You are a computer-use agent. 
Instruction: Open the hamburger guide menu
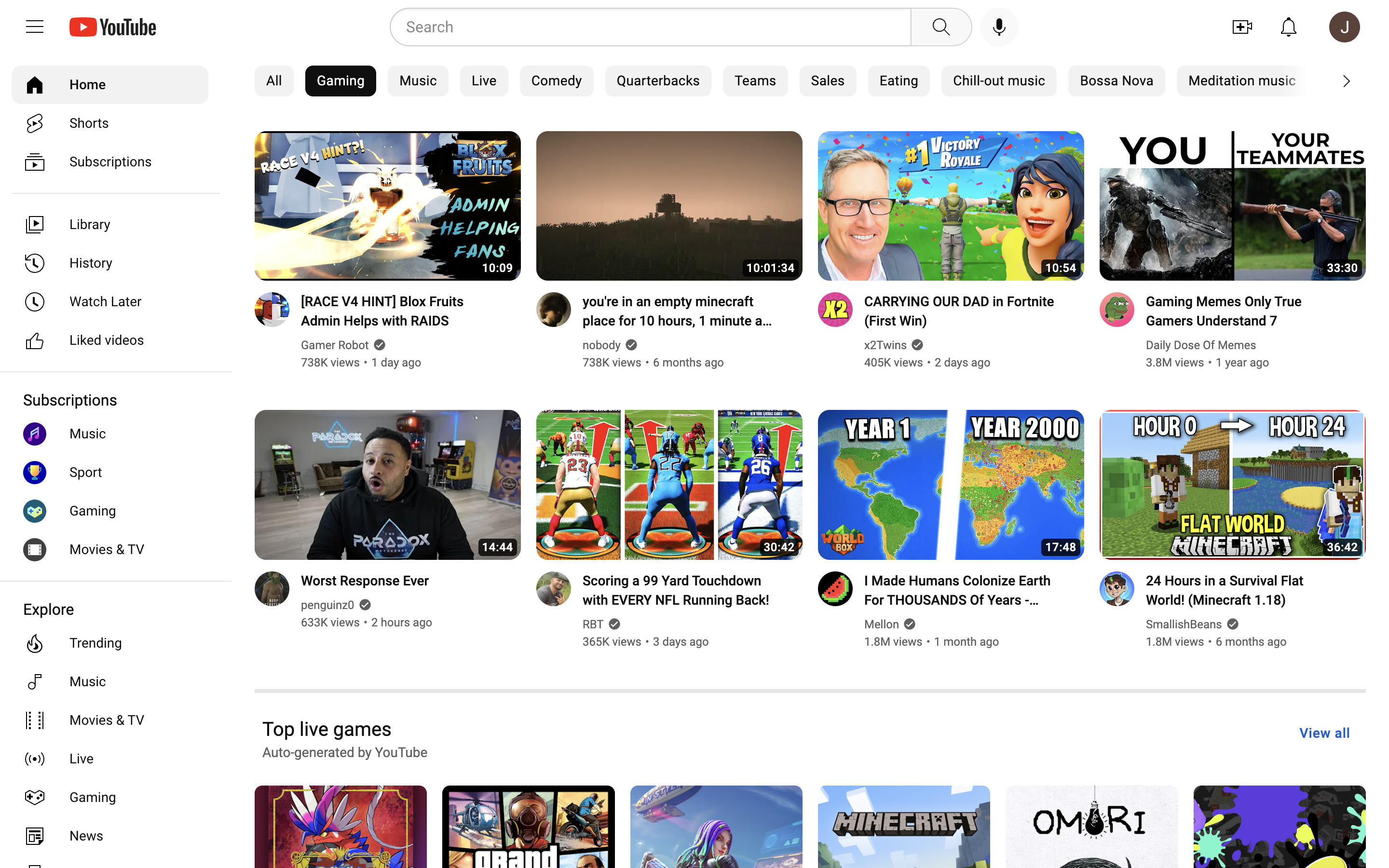pos(34,27)
